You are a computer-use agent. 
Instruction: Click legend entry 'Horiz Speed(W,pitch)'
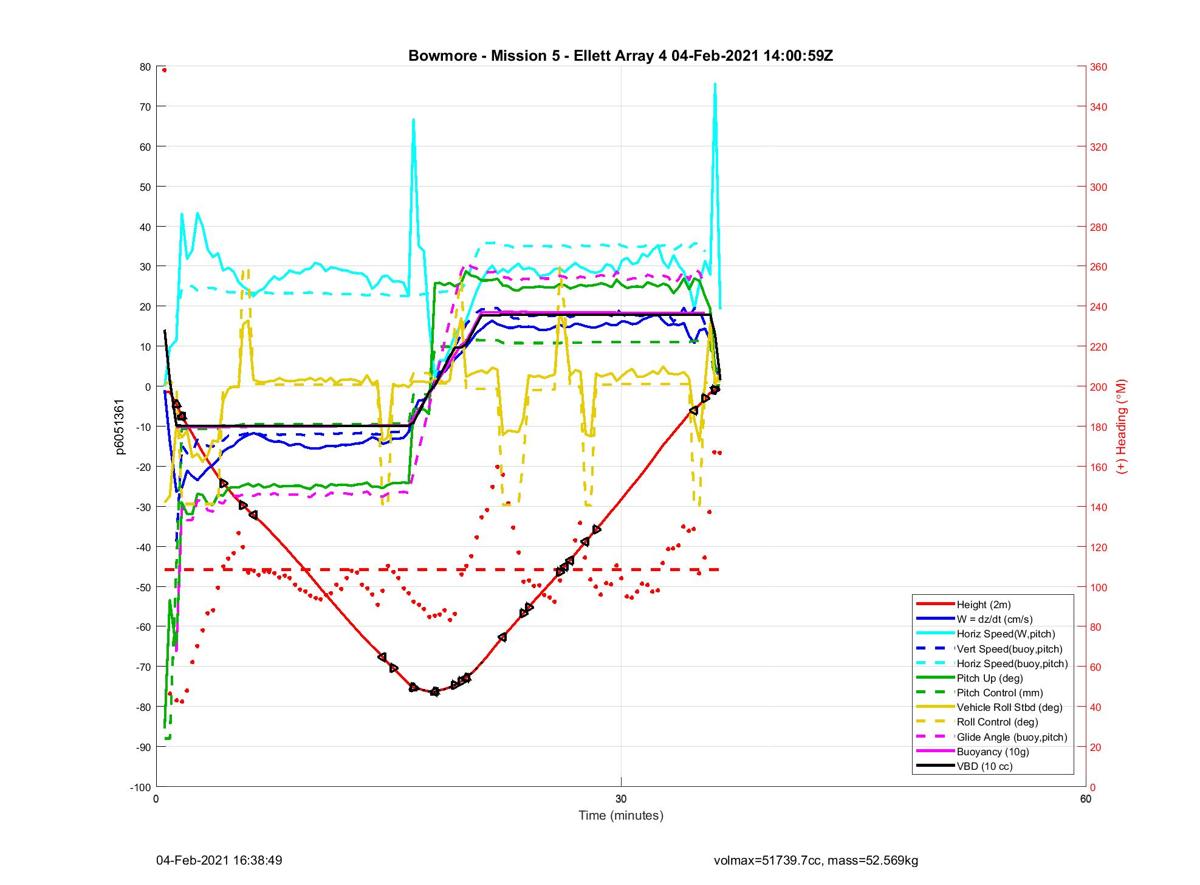pyautogui.click(x=1006, y=634)
